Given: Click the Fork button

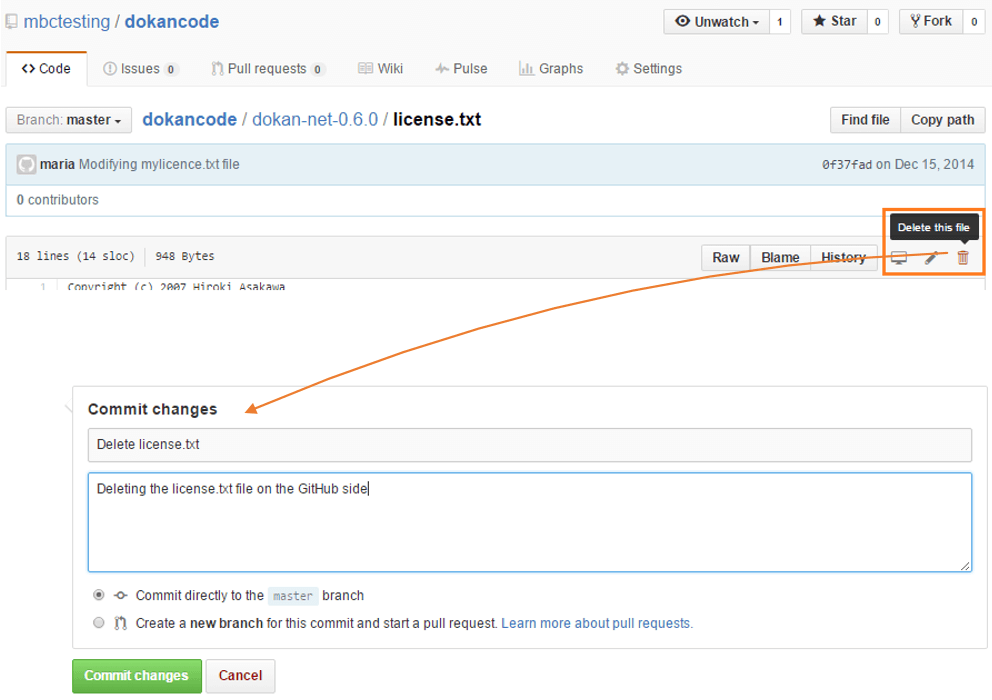Looking at the screenshot, I should click(929, 21).
